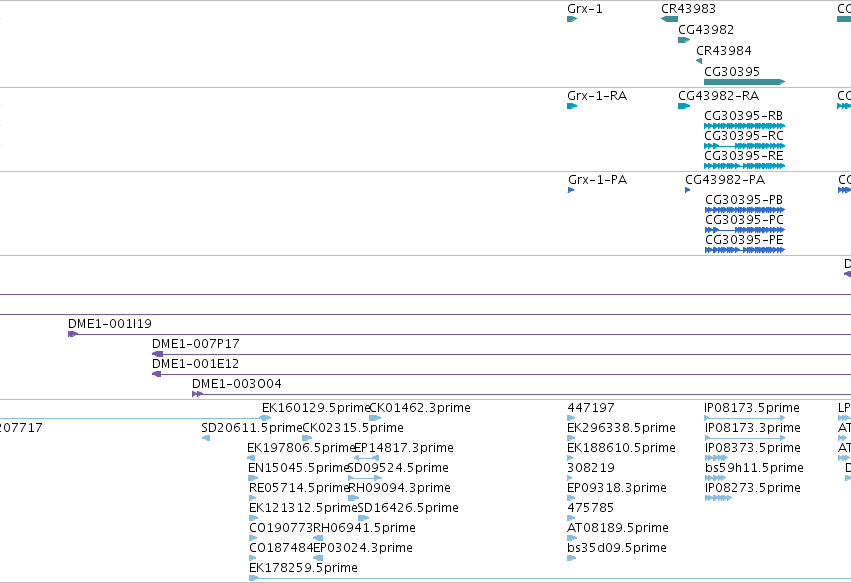Select the EK178259.5prime EST label
The image size is (851, 583).
pos(303,568)
